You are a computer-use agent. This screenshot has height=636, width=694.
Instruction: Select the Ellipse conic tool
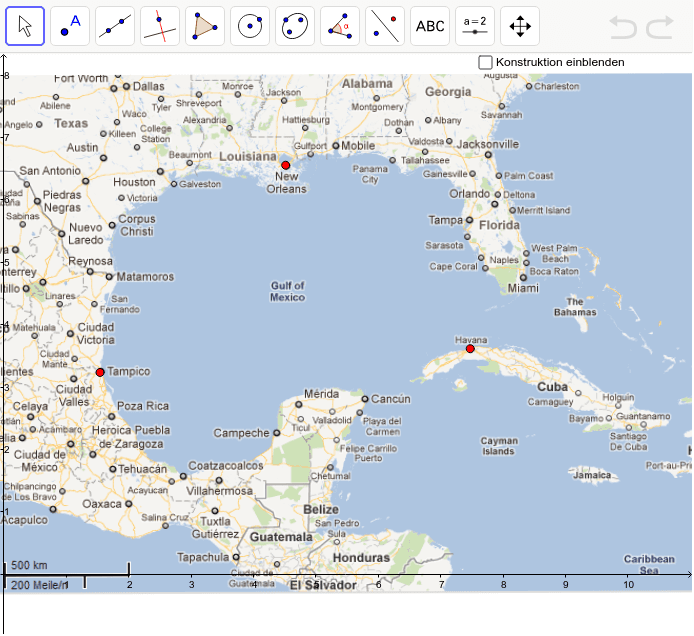[295, 26]
